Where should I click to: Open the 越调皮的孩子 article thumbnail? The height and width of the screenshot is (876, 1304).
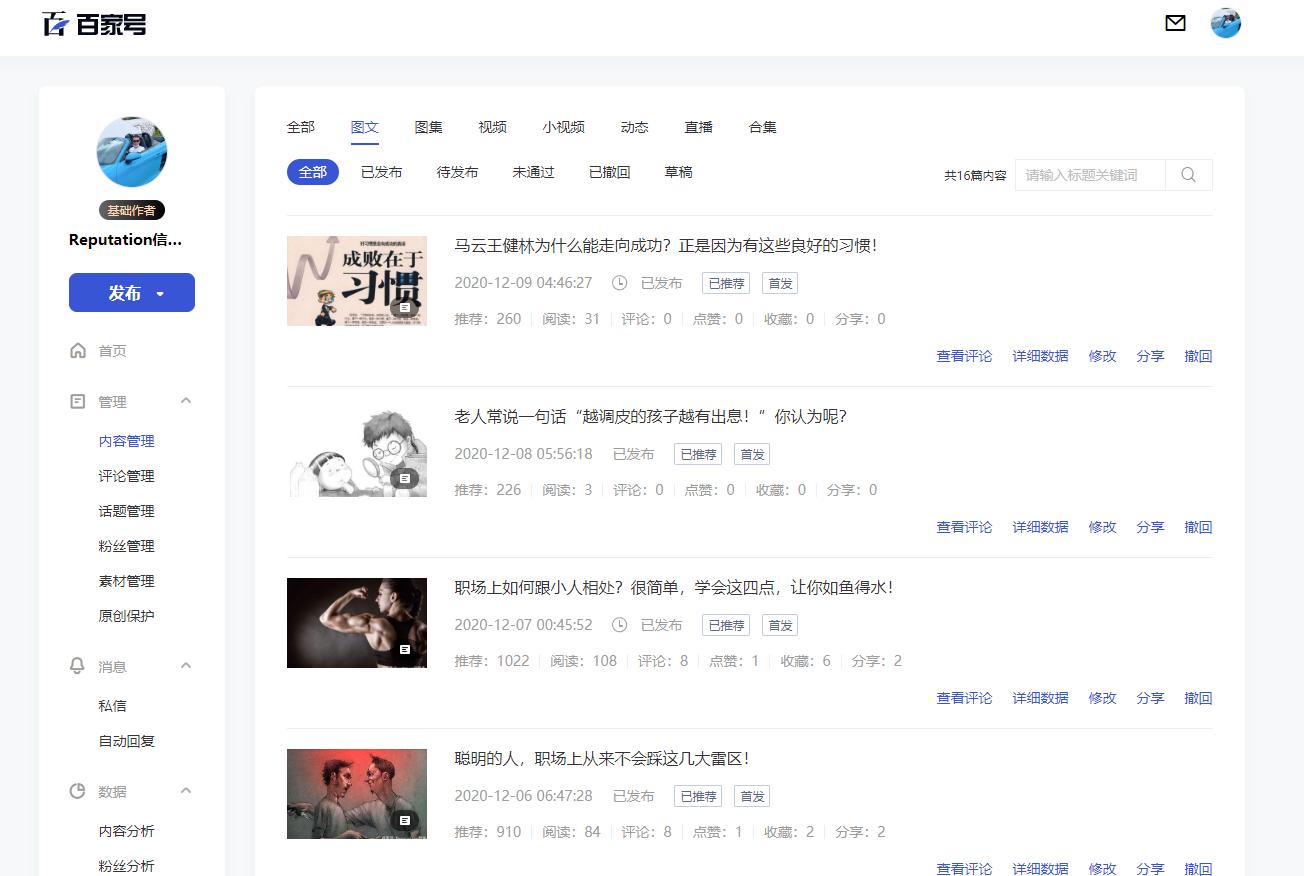point(357,452)
